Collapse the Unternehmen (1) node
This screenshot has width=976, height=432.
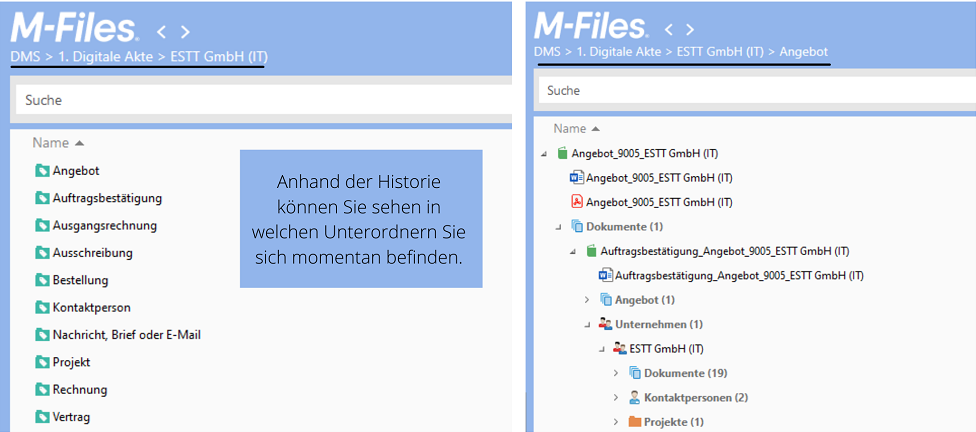click(587, 324)
